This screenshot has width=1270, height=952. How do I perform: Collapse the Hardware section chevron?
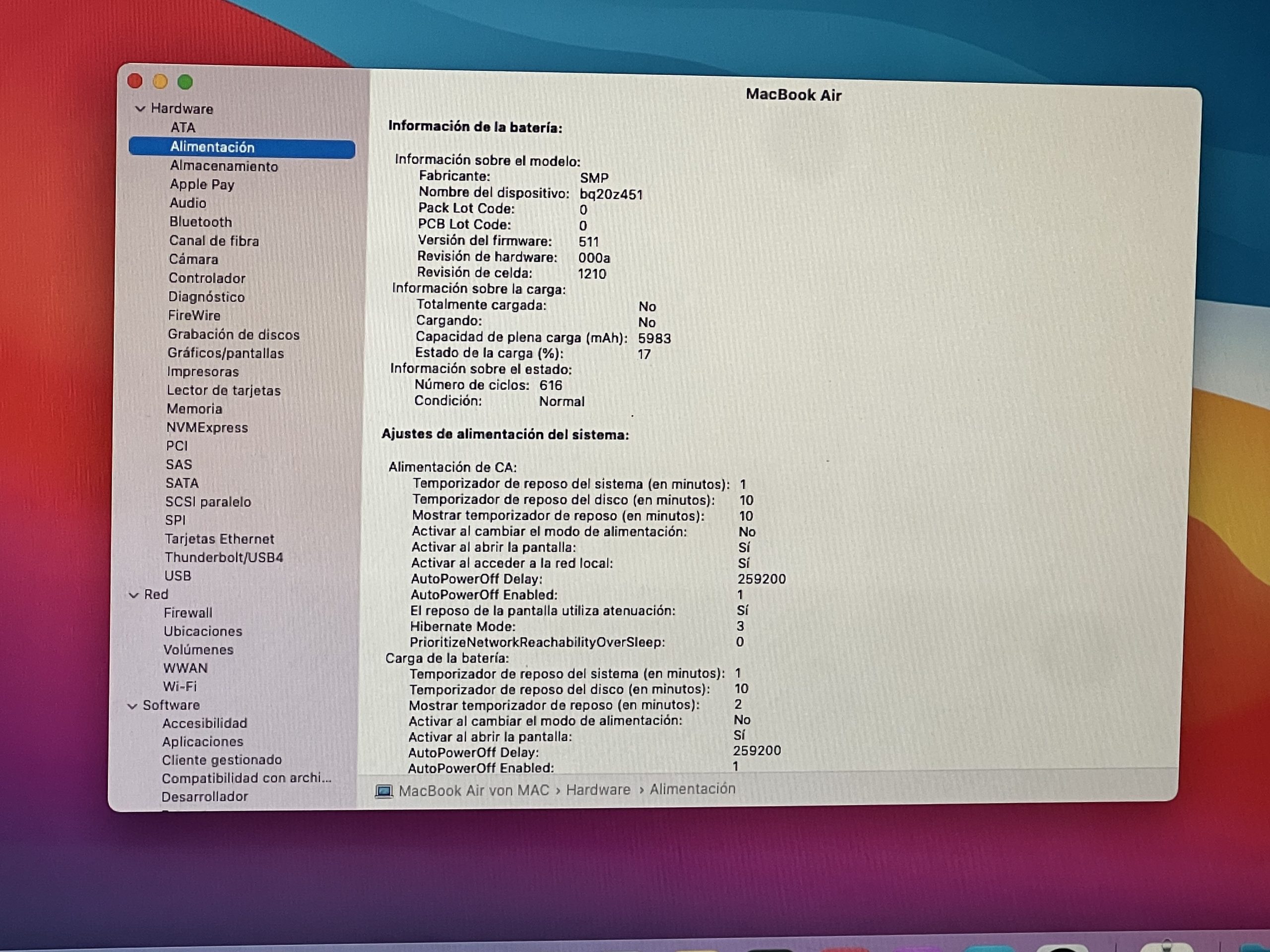[x=139, y=109]
